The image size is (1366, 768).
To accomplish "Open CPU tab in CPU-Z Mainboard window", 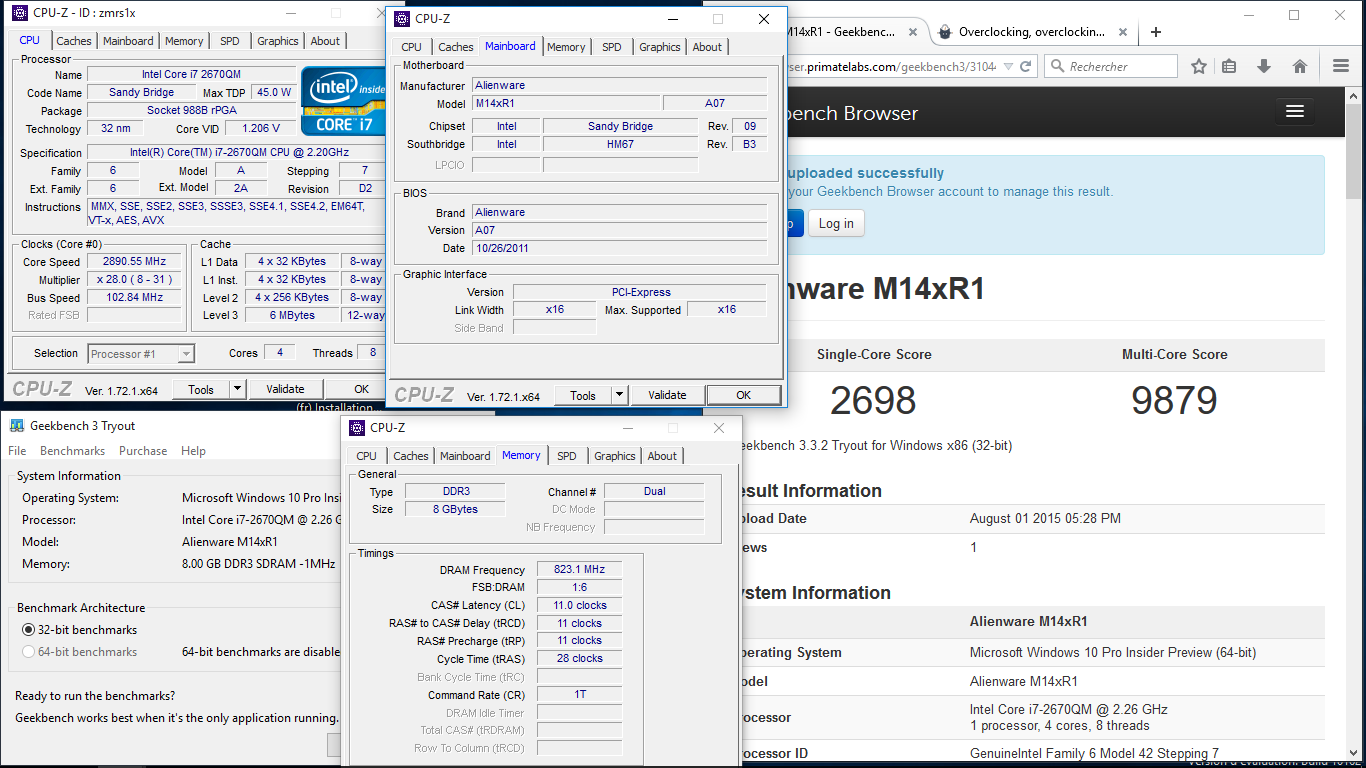I will [412, 47].
